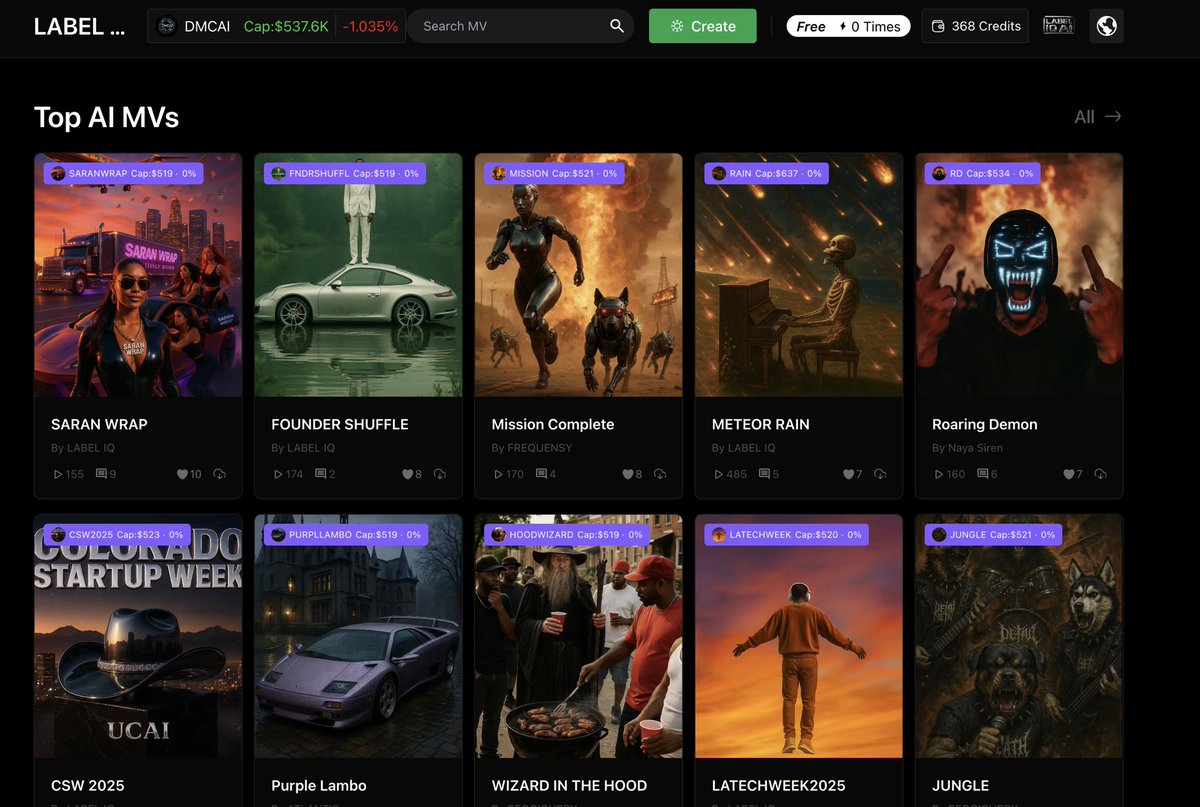Image resolution: width=1200 pixels, height=807 pixels.
Task: Open the LABEL IQ AI profile icon
Action: click(1058, 26)
